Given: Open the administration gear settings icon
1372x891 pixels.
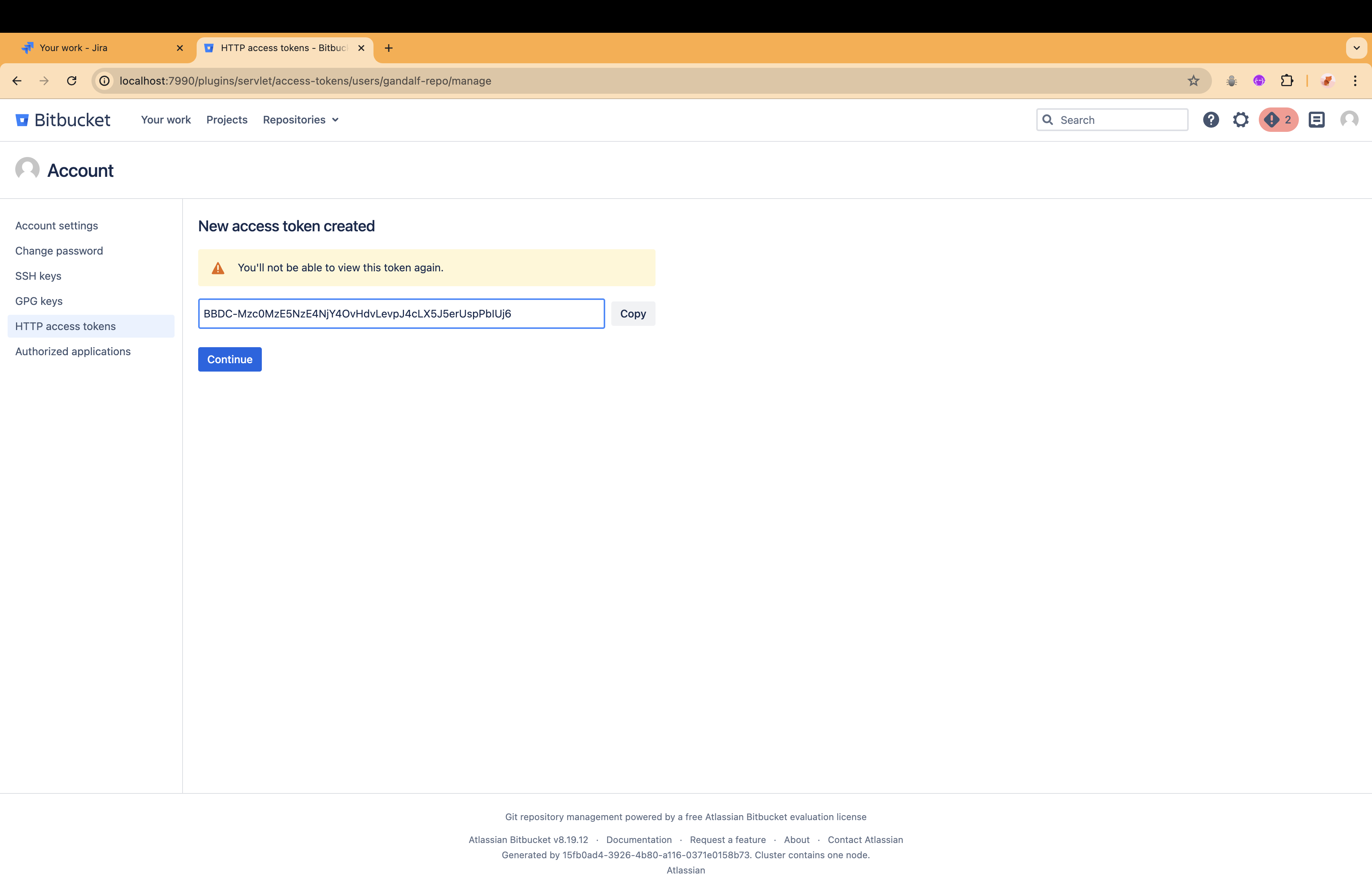Looking at the screenshot, I should 1241,120.
